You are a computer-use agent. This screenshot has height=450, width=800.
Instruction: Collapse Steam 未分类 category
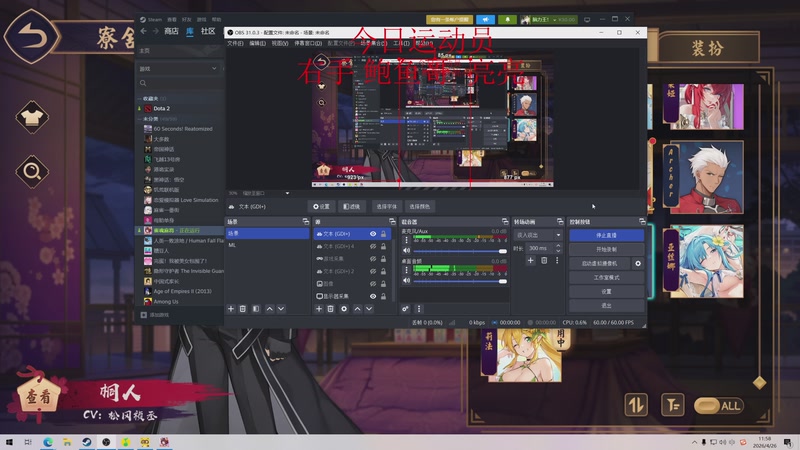[x=139, y=119]
